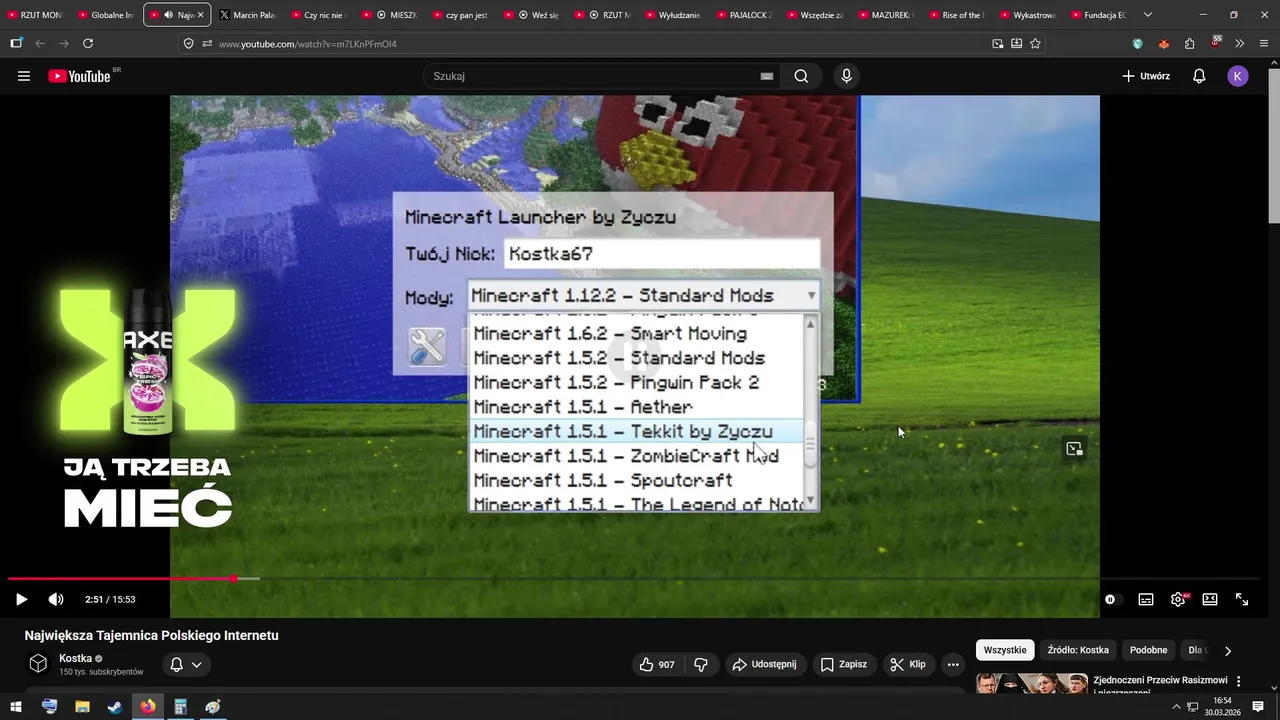1280x720 pixels.
Task: Enter full screen mode
Action: (1242, 599)
